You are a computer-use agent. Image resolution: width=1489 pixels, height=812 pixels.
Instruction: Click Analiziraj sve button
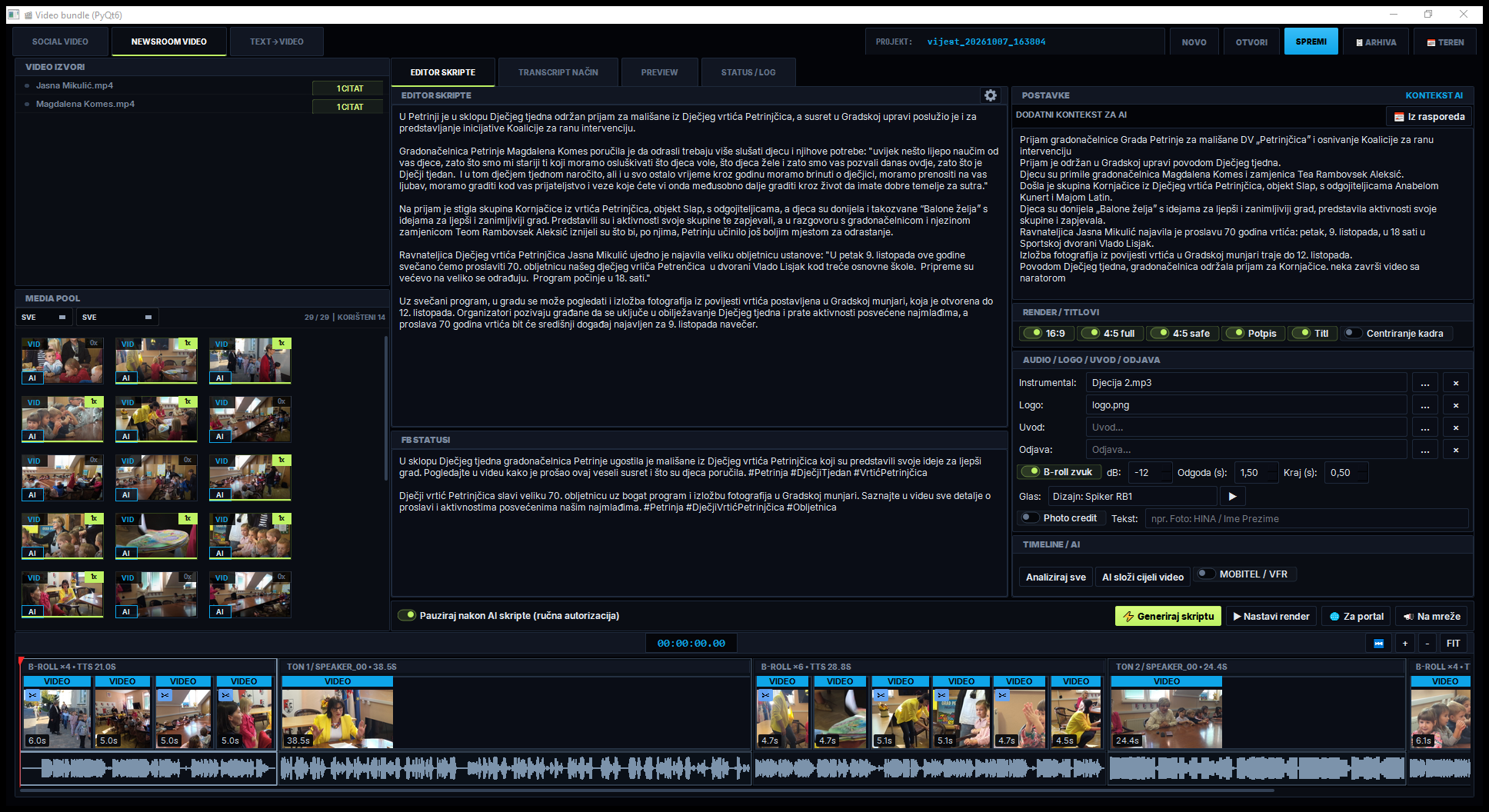tap(1056, 577)
